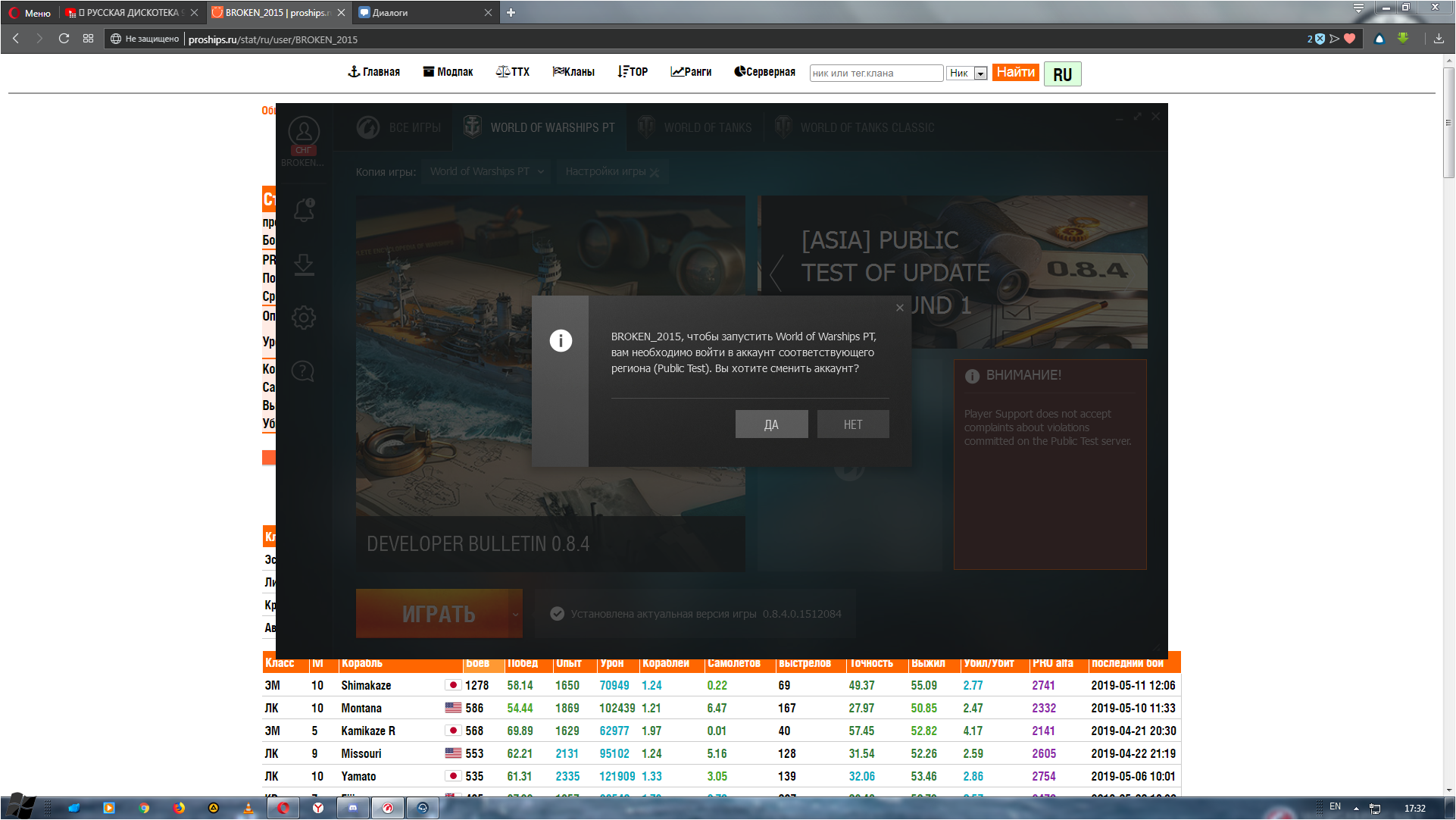This screenshot has width=1456, height=820.
Task: Add page to bookmarks heart icon
Action: point(1350,39)
